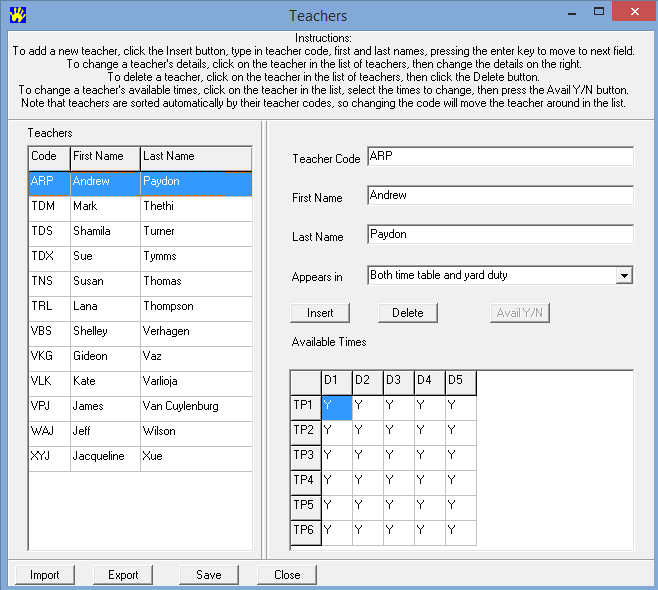Click into the Last Name input field
658x590 pixels.
(500, 235)
